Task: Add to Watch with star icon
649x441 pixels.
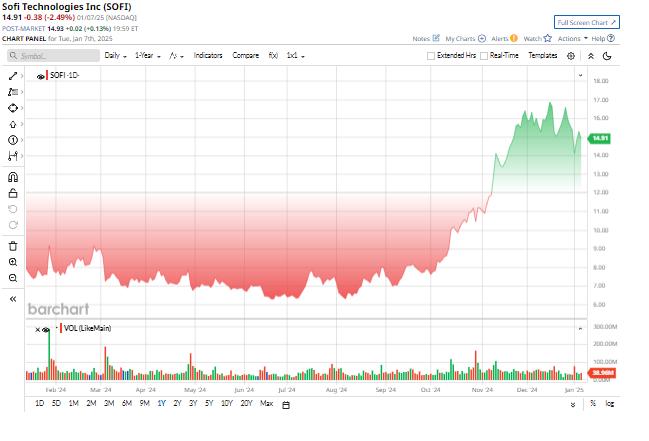Action: point(548,38)
